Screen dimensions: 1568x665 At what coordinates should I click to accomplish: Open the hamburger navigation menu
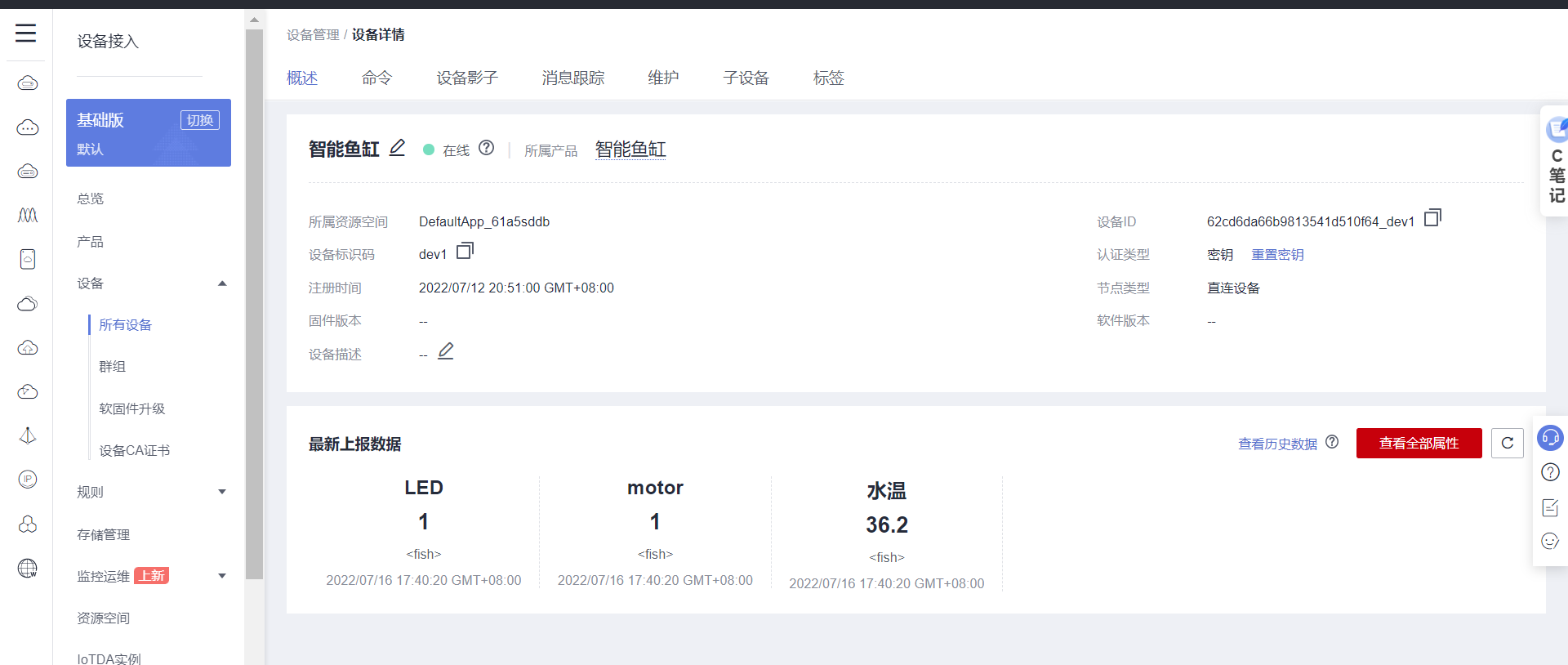pos(26,33)
